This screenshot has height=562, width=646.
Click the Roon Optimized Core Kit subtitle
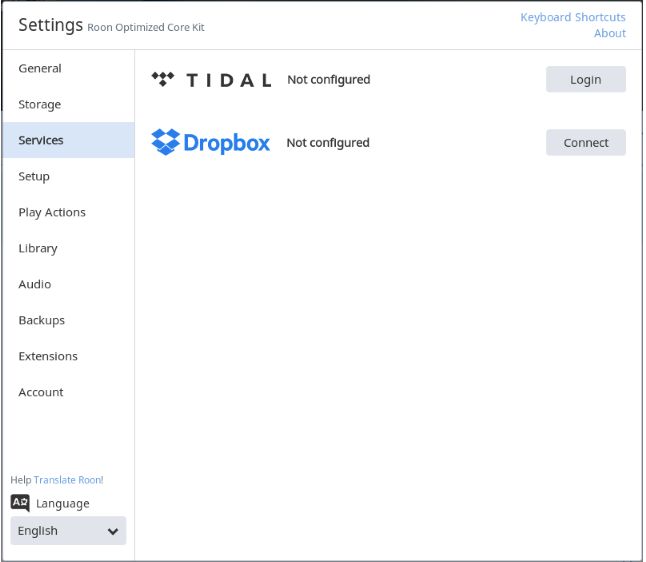[x=146, y=27]
